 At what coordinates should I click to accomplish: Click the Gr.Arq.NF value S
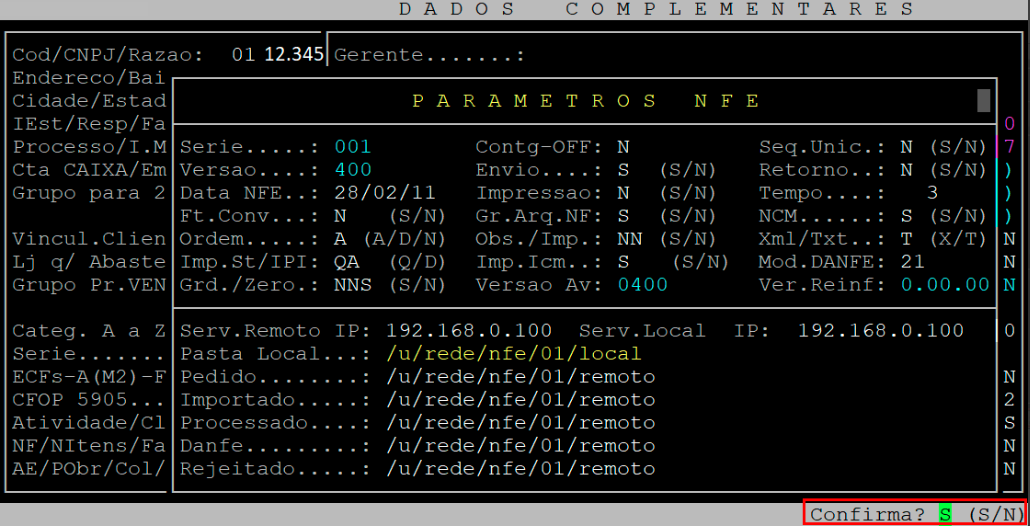(x=623, y=216)
